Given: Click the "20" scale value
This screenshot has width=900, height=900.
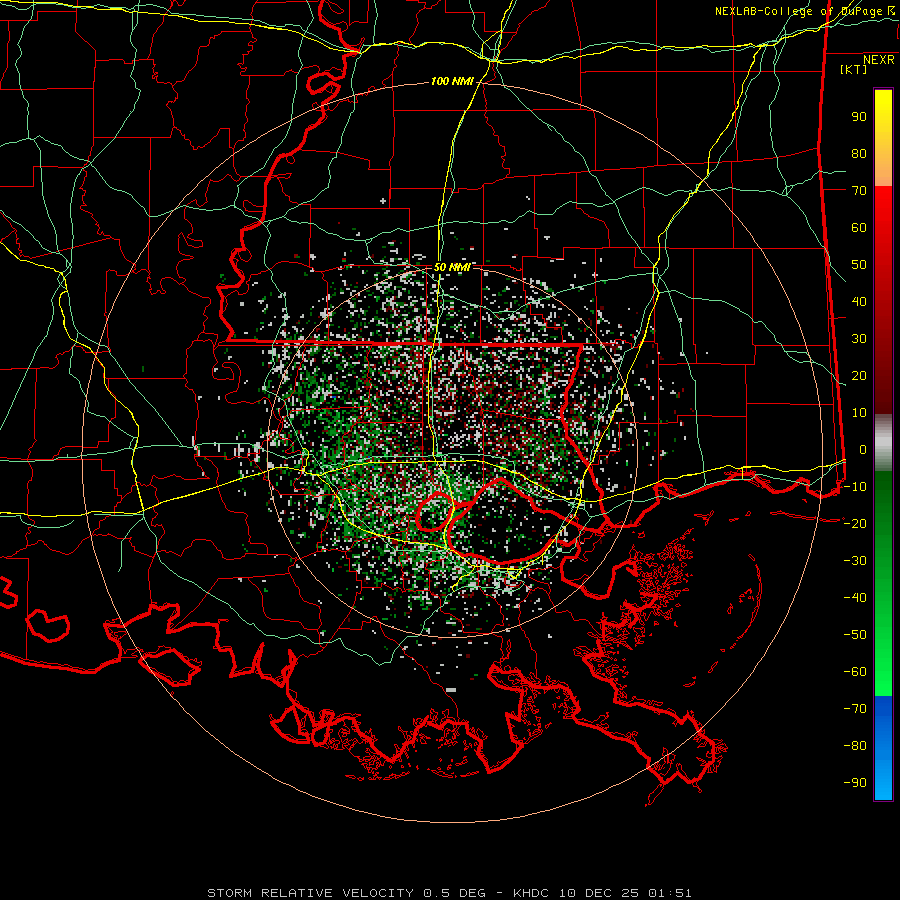Looking at the screenshot, I should tap(859, 375).
